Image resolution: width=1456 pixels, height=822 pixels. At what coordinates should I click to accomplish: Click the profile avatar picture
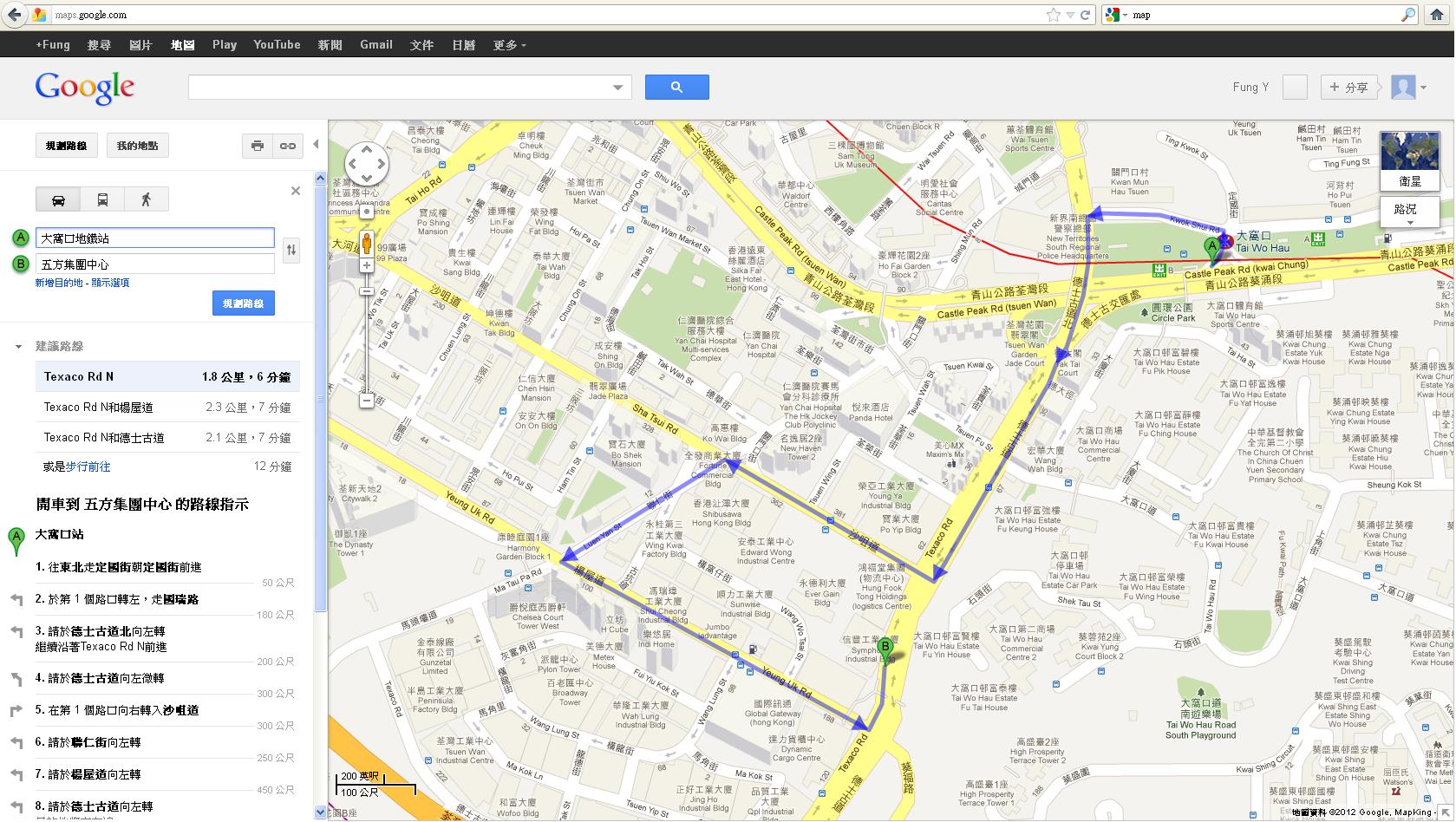[1403, 87]
